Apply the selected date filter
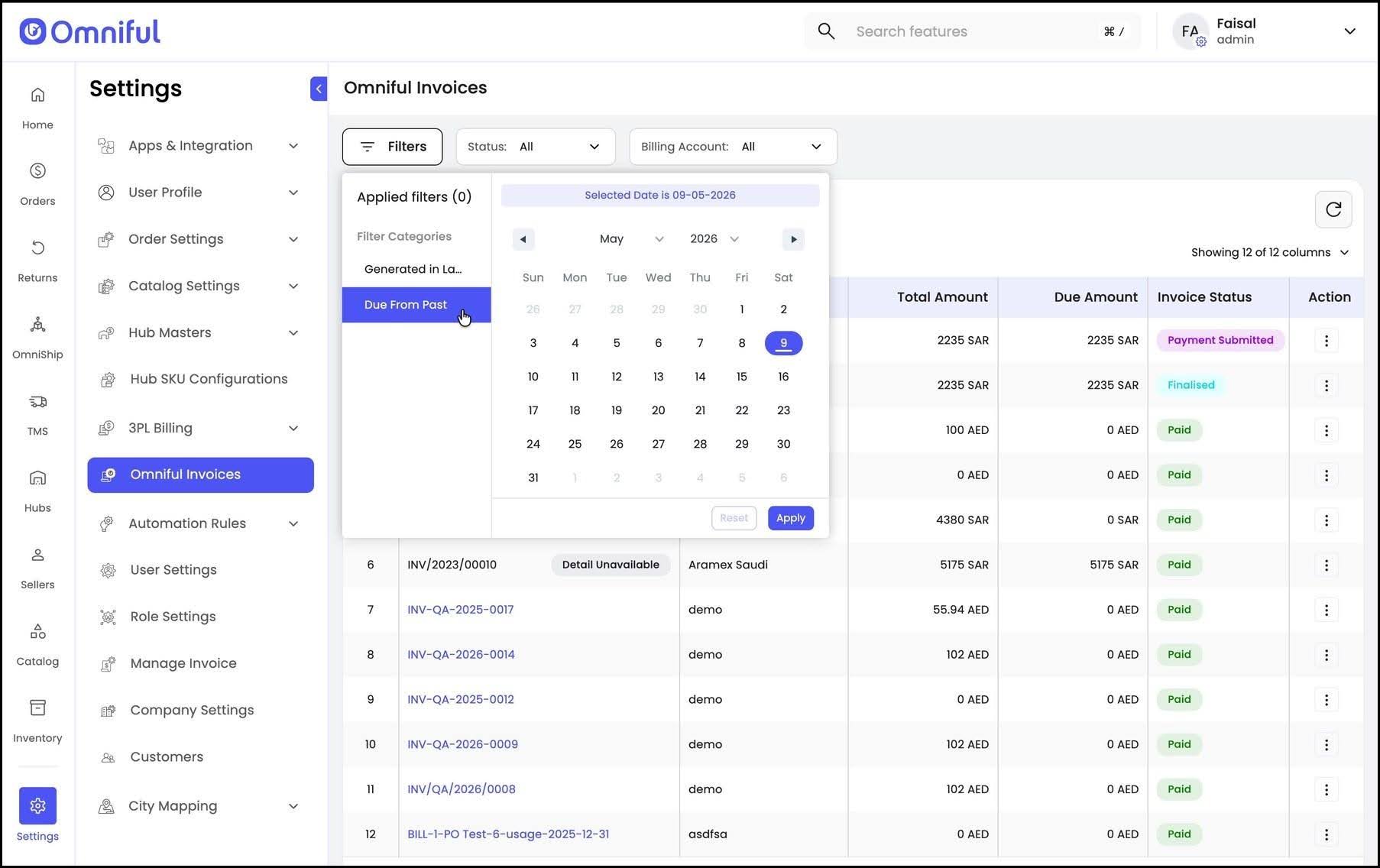 [790, 518]
